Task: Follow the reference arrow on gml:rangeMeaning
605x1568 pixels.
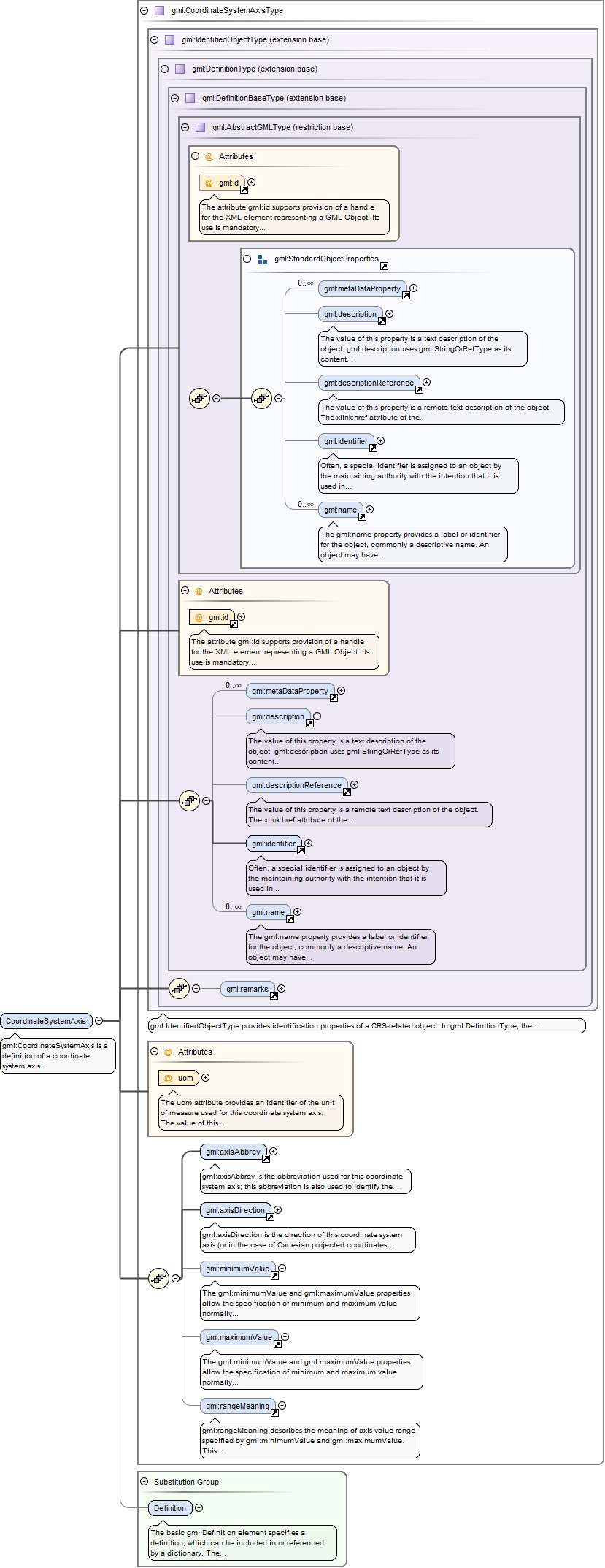Action: pyautogui.click(x=274, y=1412)
